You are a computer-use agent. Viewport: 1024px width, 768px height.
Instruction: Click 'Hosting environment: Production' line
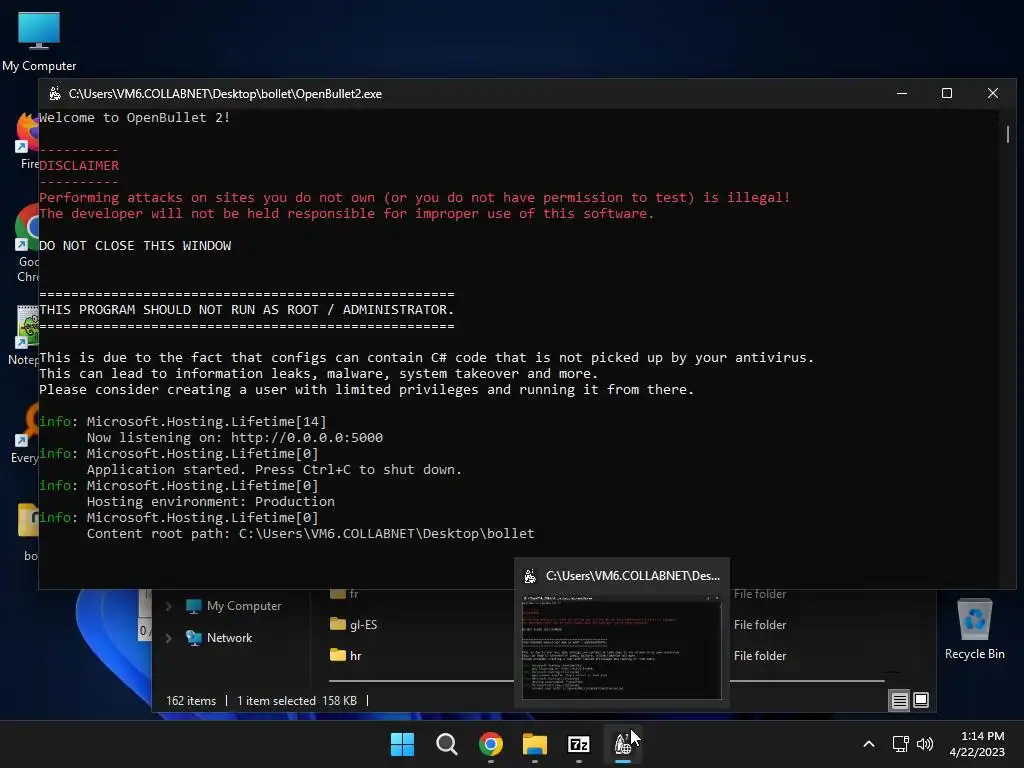(210, 502)
